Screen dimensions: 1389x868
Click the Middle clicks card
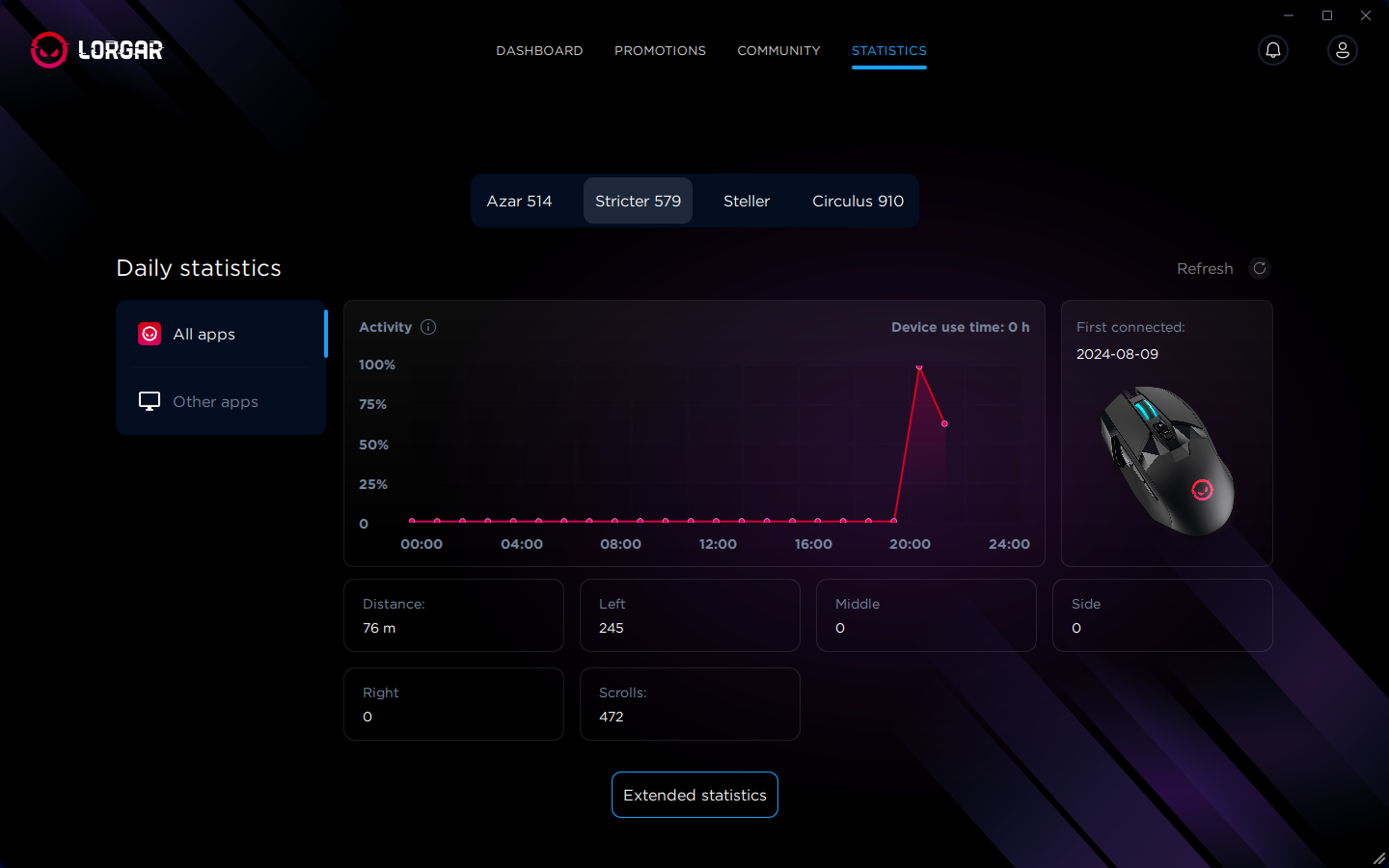tap(926, 615)
